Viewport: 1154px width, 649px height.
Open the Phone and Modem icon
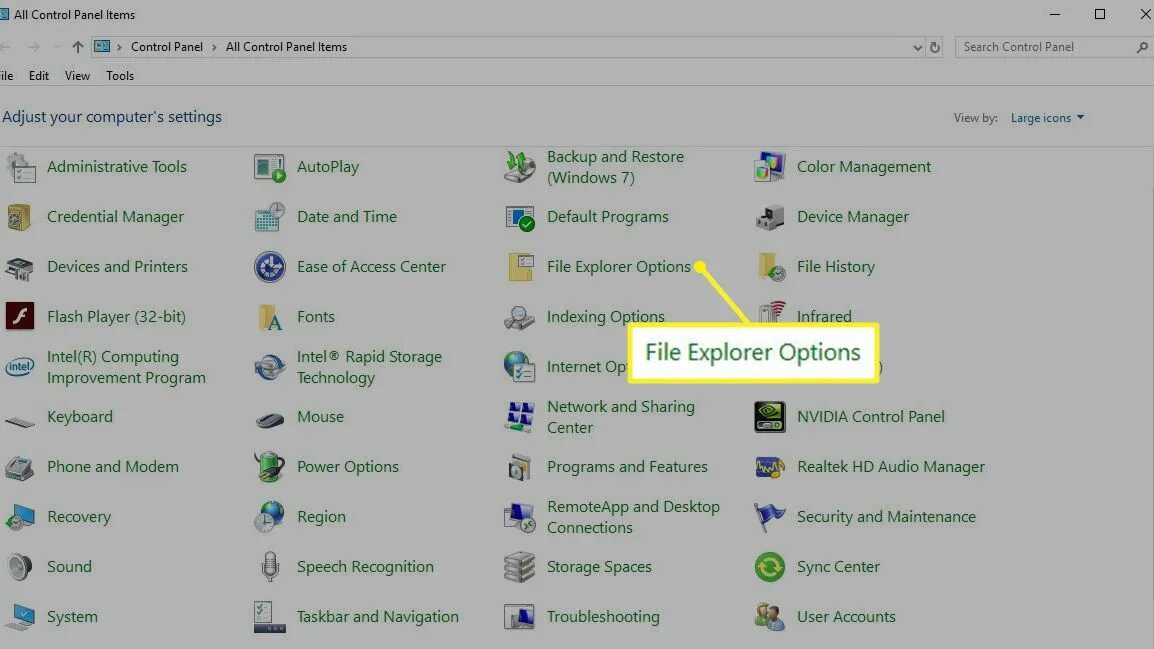[20, 467]
